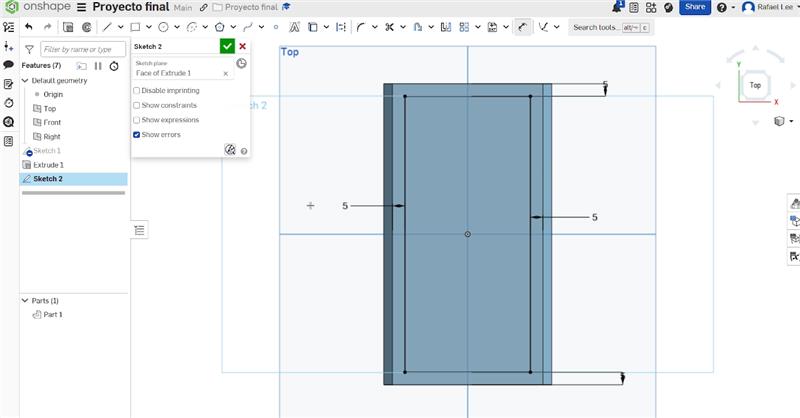
Task: Undo the last sketch action
Action: coord(29,27)
